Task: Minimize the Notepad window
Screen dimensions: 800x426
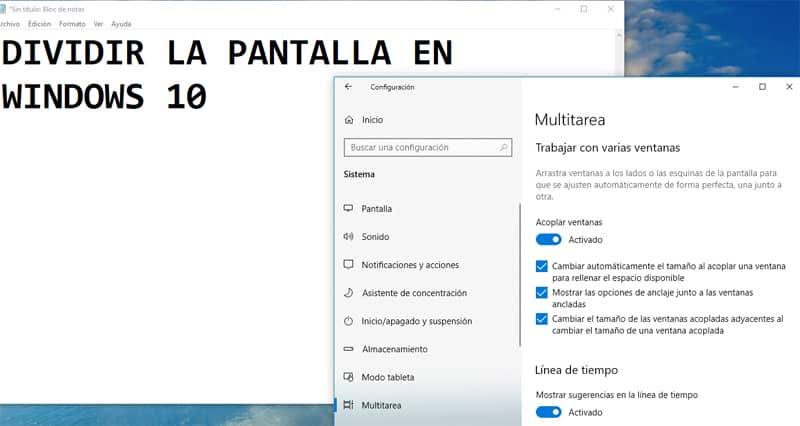Action: [557, 9]
